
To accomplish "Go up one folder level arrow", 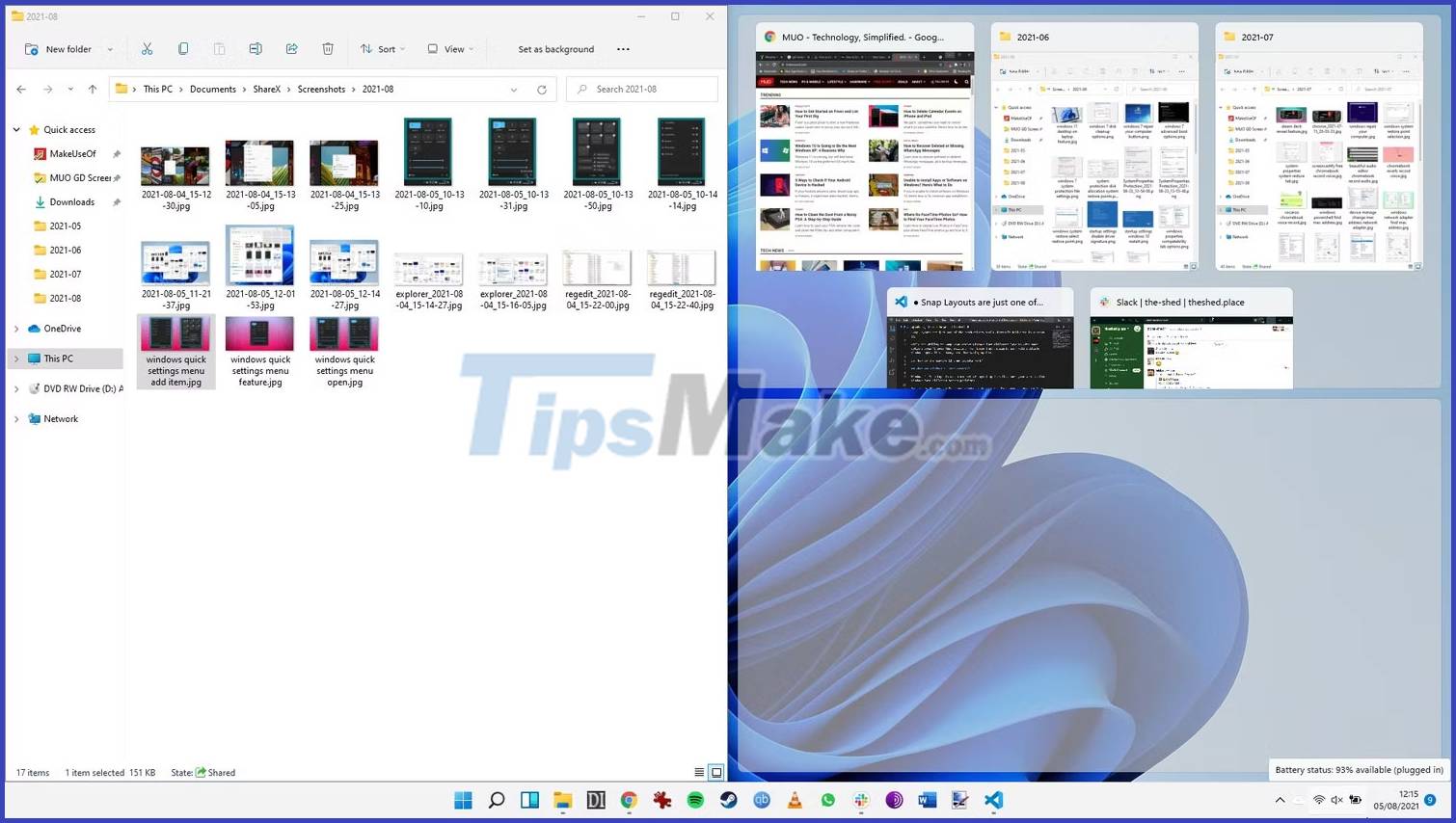I will click(93, 90).
